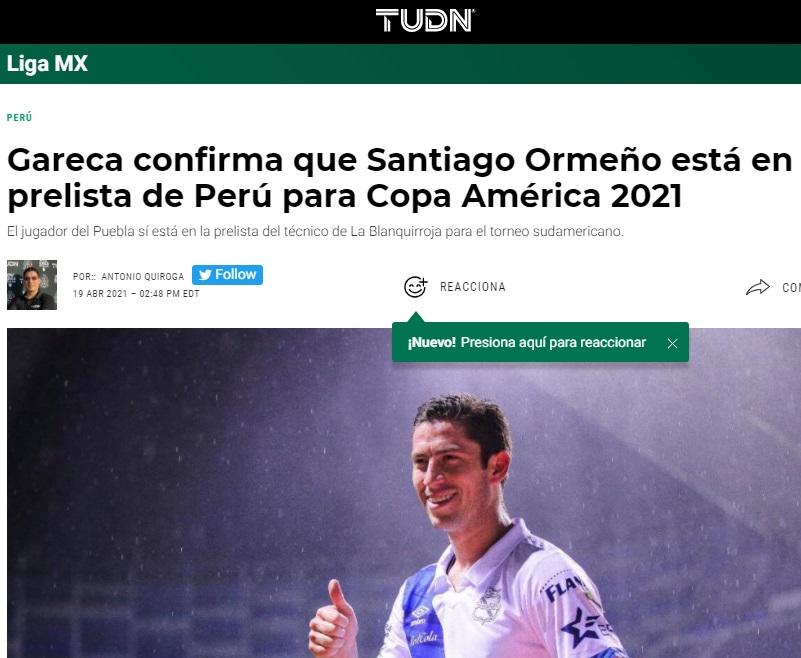Click the POR:: byline label
The height and width of the screenshot is (658, 801).
[84, 276]
